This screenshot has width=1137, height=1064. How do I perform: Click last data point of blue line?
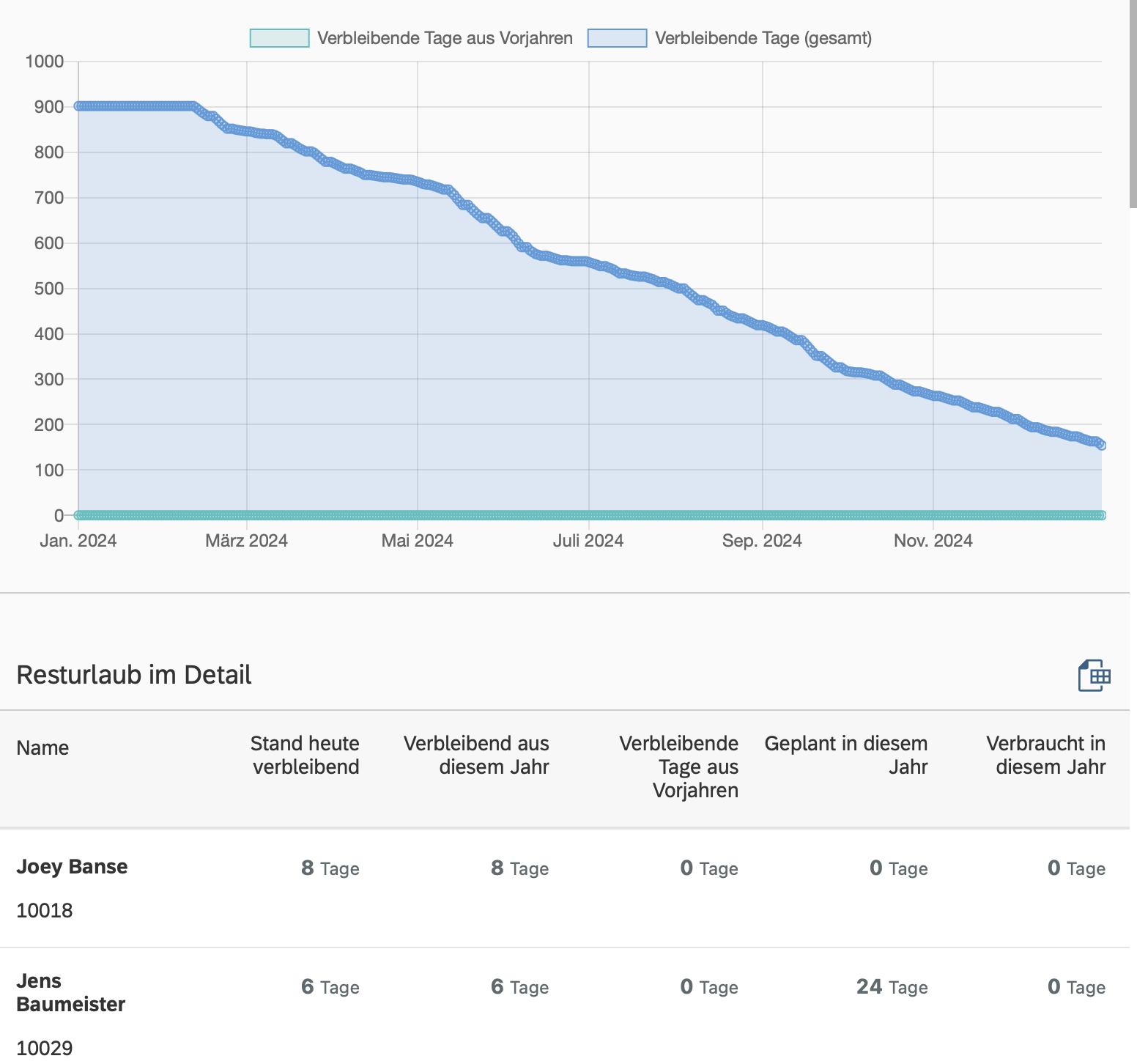1100,446
